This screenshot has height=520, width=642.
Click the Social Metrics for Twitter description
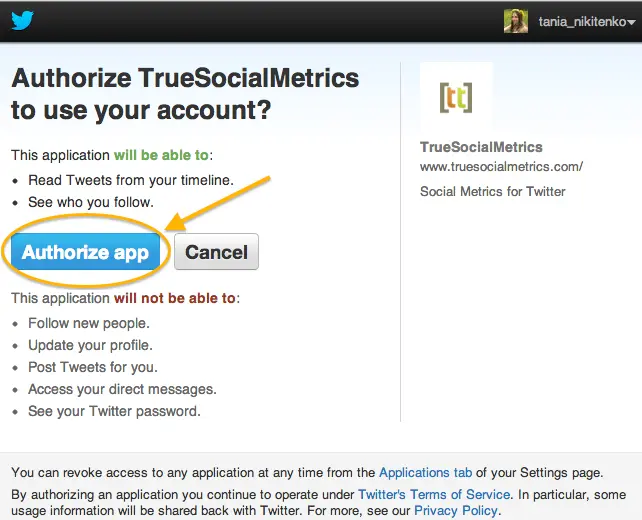(492, 191)
